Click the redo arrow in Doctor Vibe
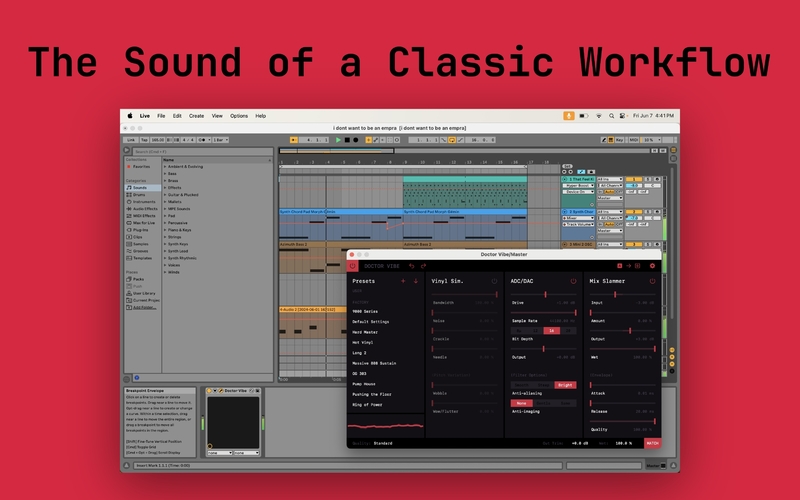Screen dimensions: 800x500 click(423, 266)
